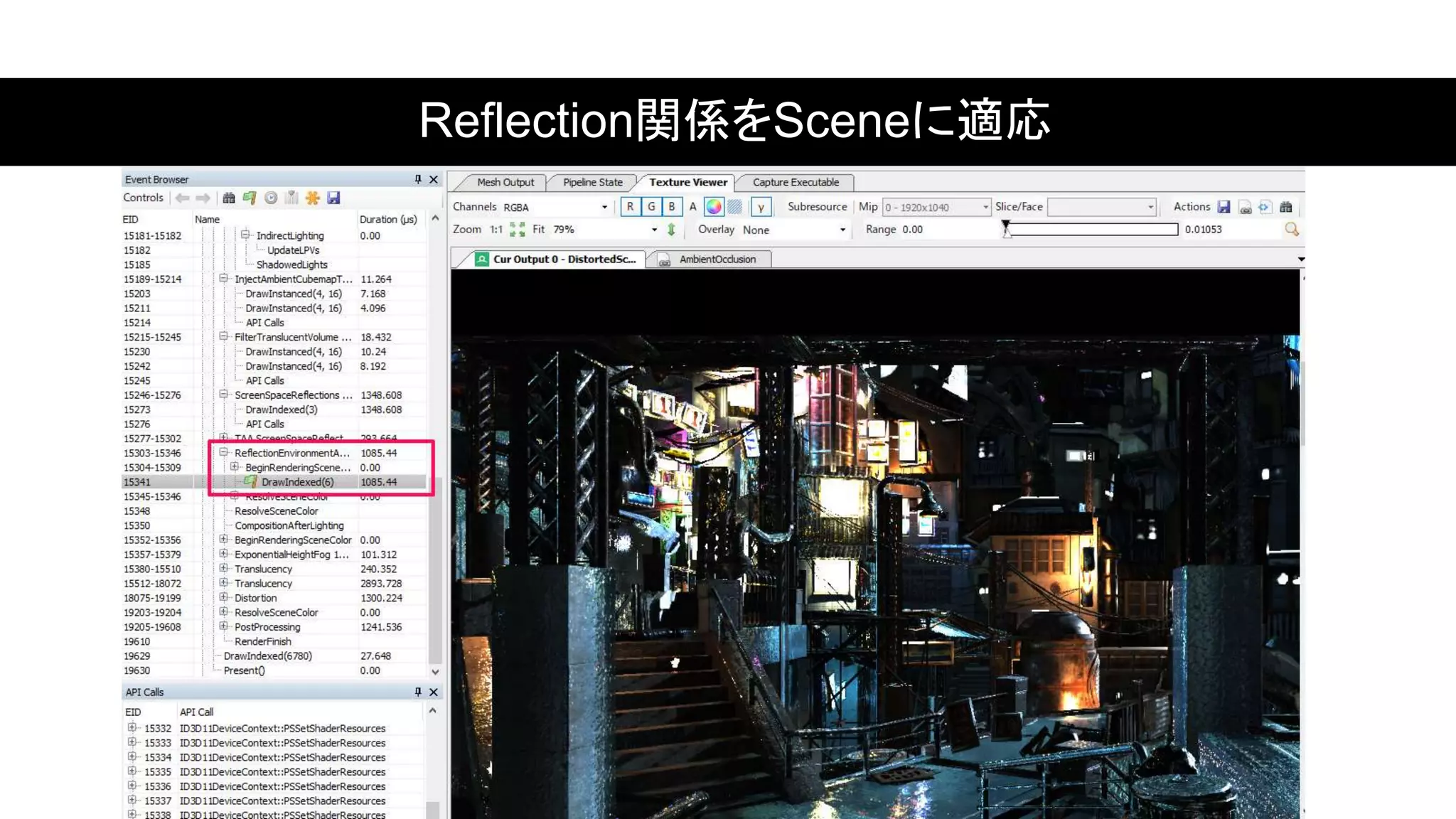Expand the BeginRenderingScene... node under ReflectionEnvironment
Screen dimensions: 1456x819
pos(234,466)
